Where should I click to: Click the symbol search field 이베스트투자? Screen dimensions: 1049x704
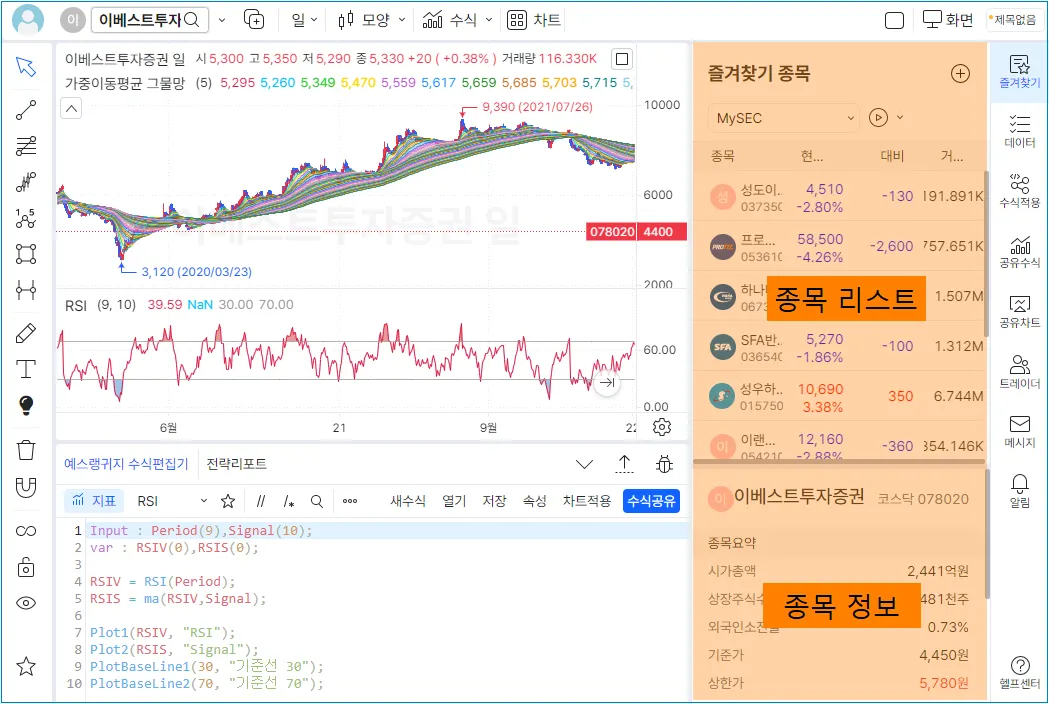coord(150,20)
